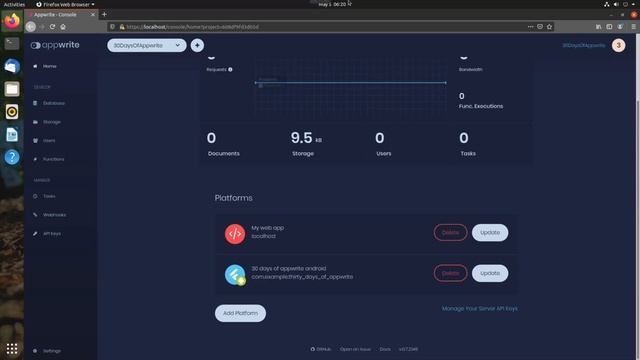Viewport: 640px width, 360px height.
Task: Open the page actions three-dots menu
Action: tap(530, 27)
